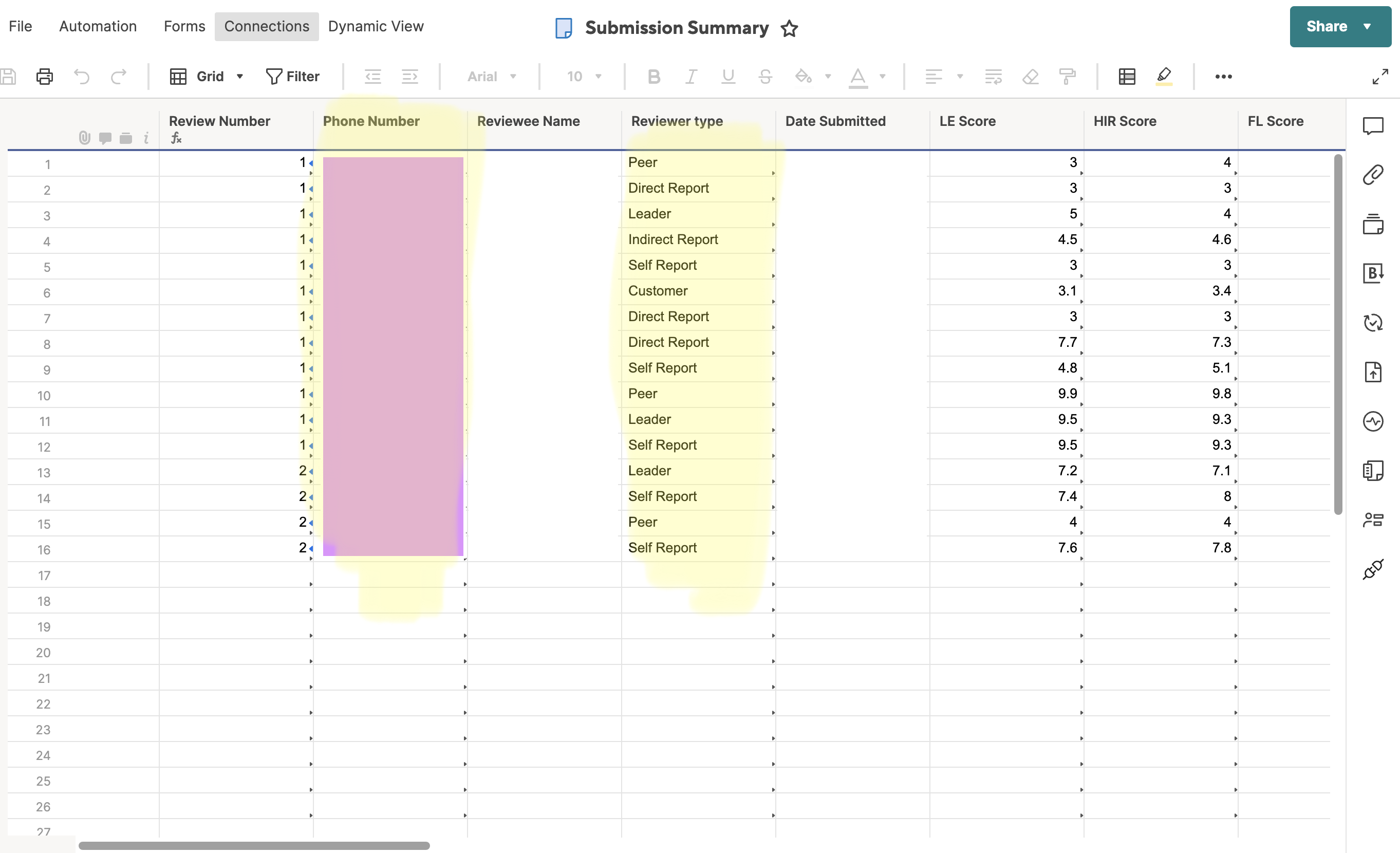The width and height of the screenshot is (1400, 853).
Task: Click the text alignment icon
Action: (934, 76)
